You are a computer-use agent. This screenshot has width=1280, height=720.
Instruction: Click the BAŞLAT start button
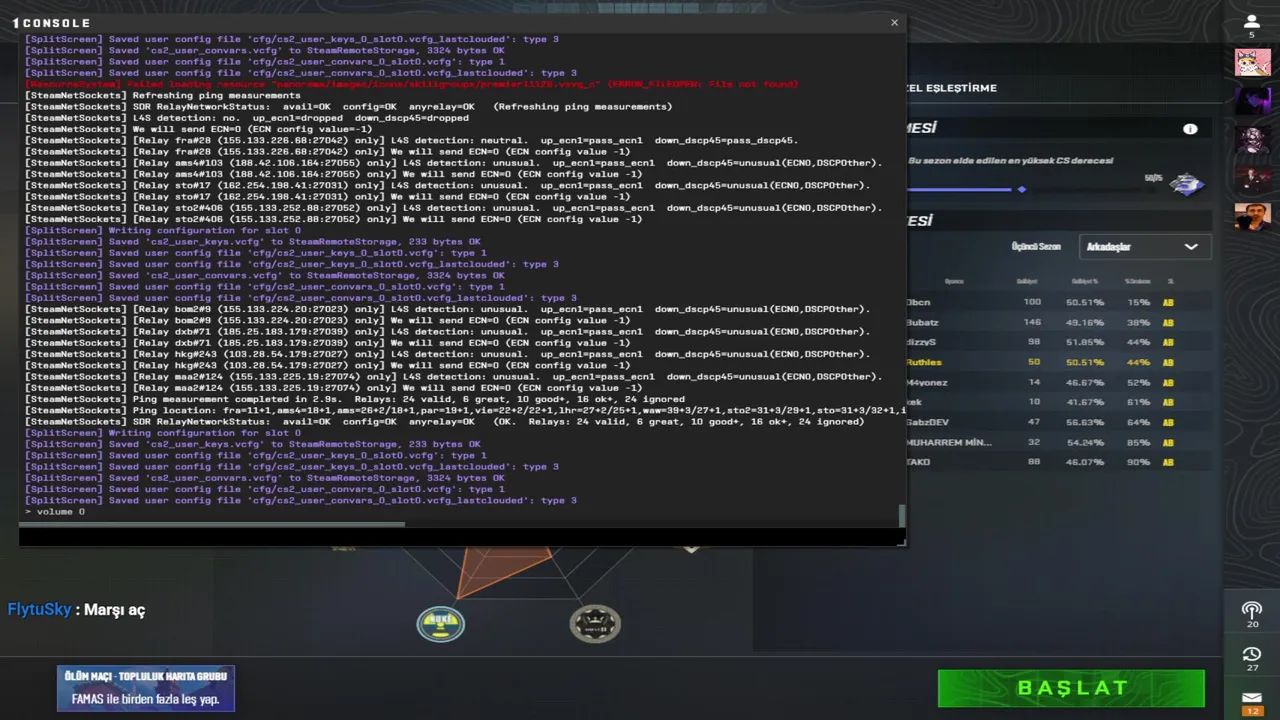pyautogui.click(x=1071, y=688)
